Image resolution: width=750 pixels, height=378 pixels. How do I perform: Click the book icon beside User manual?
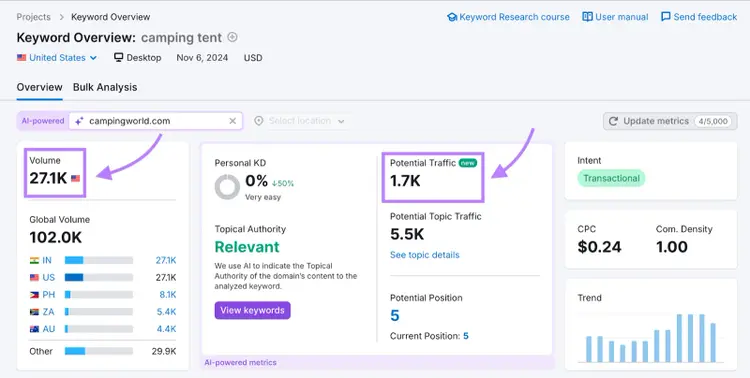click(x=587, y=17)
